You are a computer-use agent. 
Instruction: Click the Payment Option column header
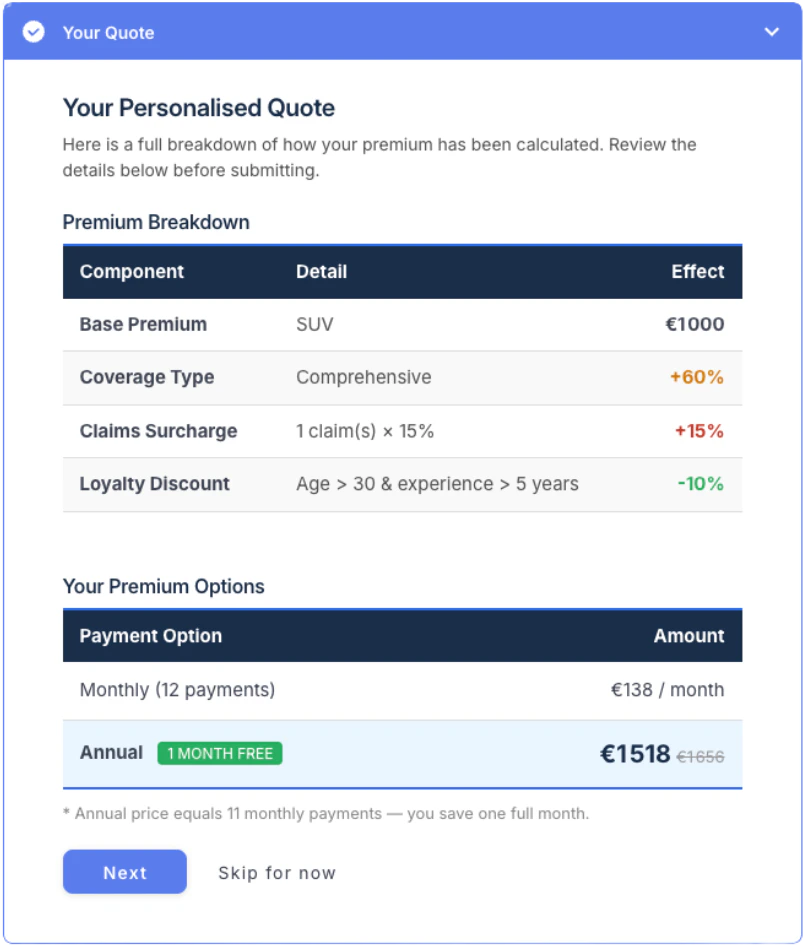tap(151, 635)
